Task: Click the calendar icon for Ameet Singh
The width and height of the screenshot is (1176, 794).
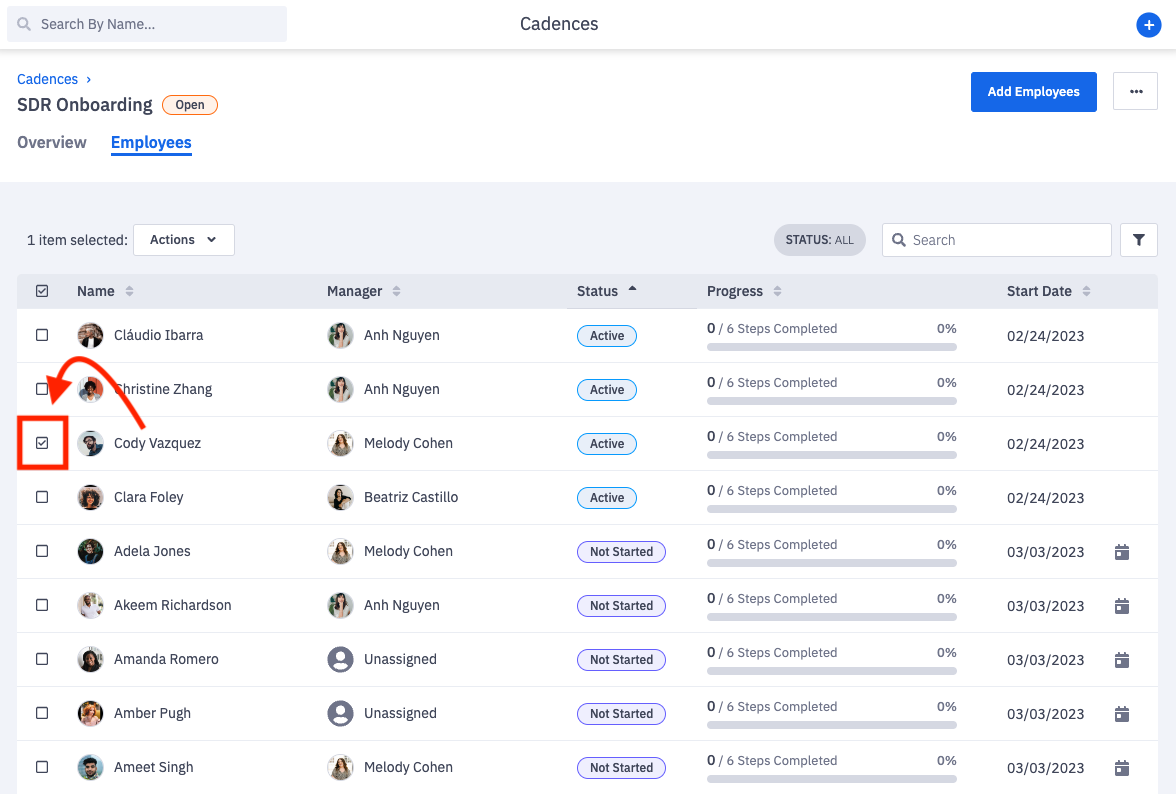Action: pyautogui.click(x=1122, y=768)
